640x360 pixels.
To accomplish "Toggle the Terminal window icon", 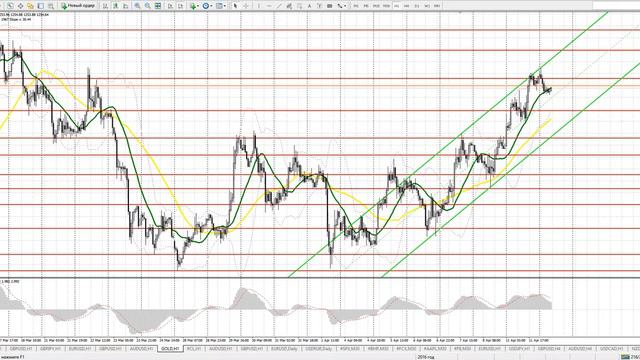I will click(x=40, y=6).
